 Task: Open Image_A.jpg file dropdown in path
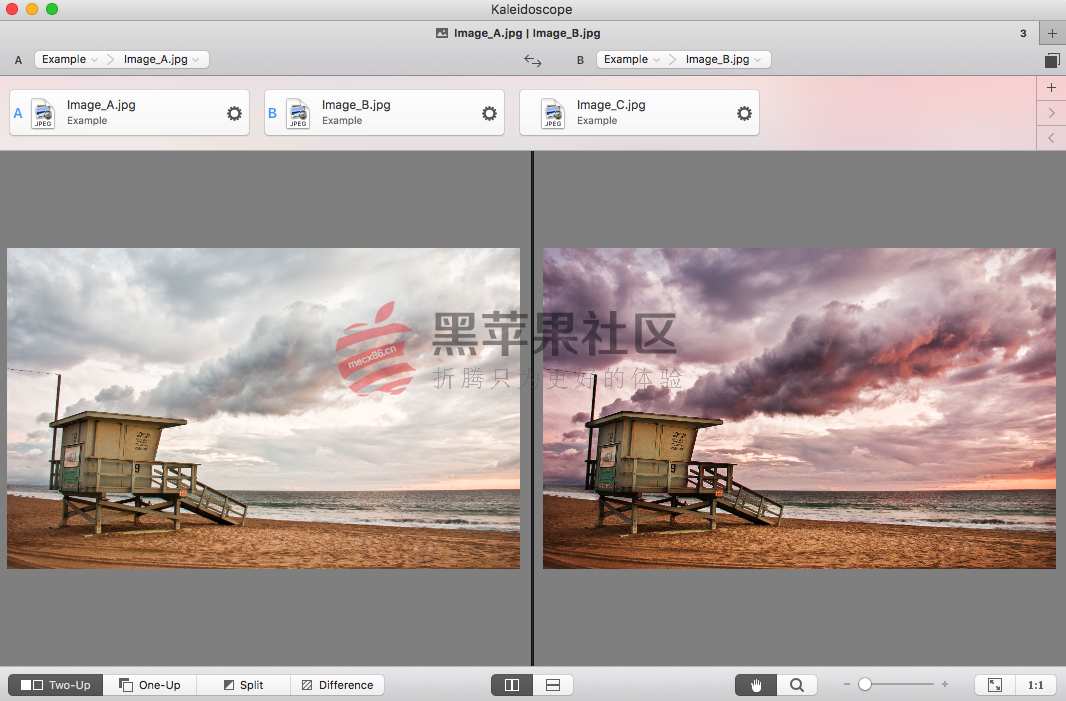click(161, 59)
